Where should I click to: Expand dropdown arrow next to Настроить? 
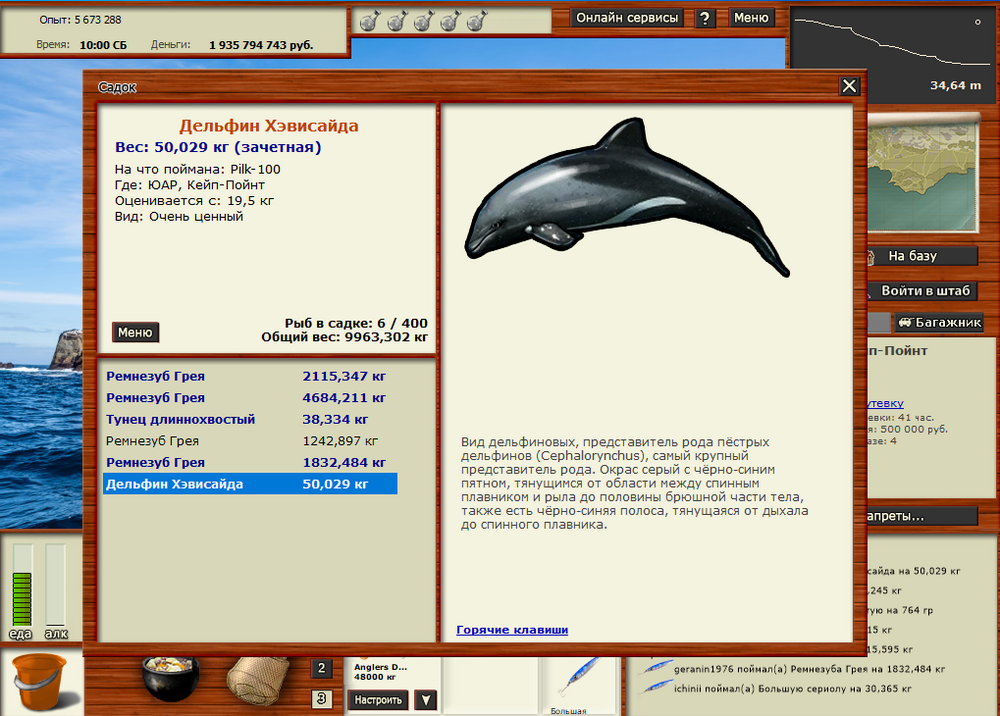point(426,700)
